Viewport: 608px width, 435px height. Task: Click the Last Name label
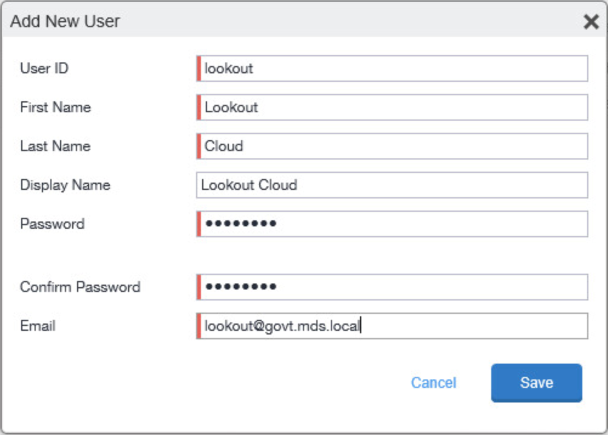[55, 146]
